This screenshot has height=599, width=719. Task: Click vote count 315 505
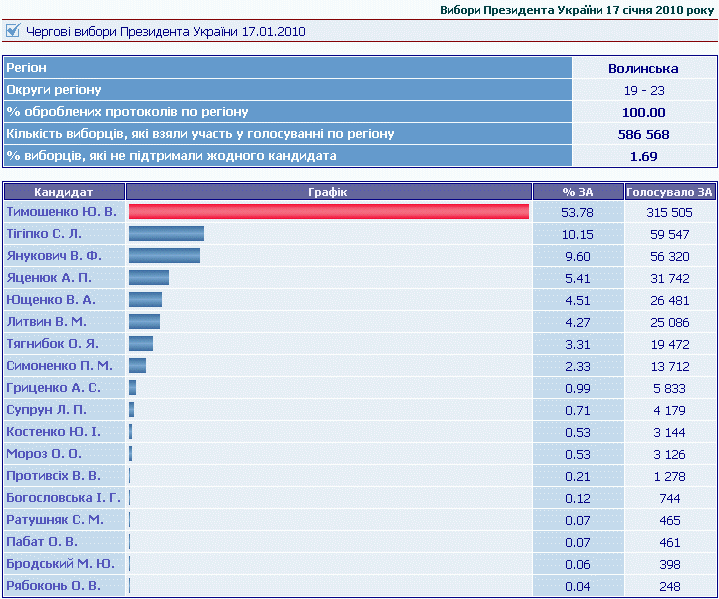670,212
